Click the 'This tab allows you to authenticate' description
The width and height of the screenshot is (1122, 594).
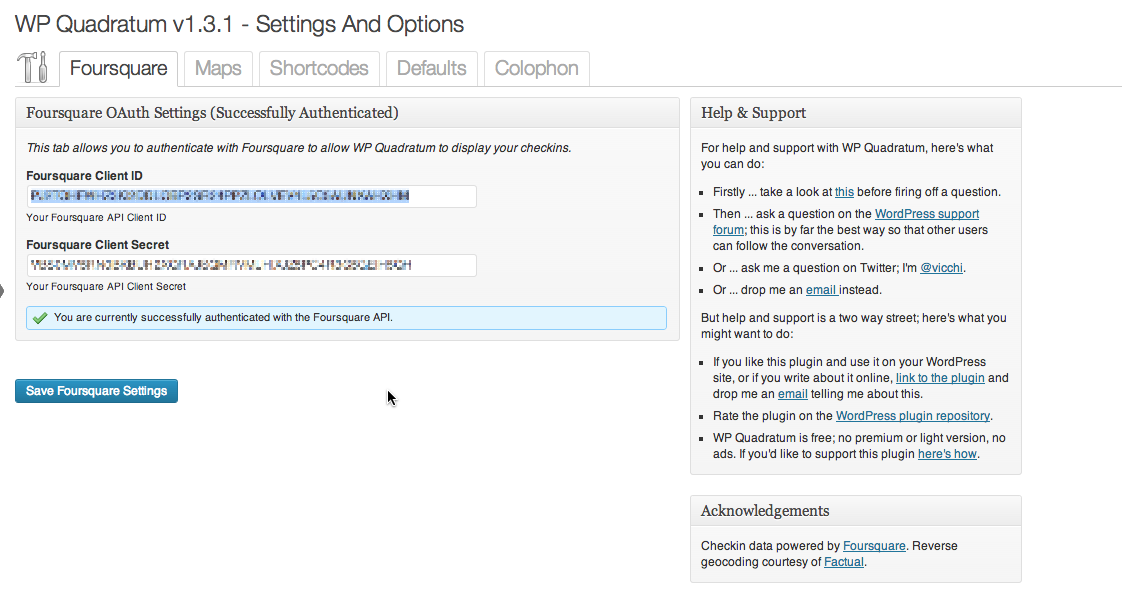click(299, 148)
